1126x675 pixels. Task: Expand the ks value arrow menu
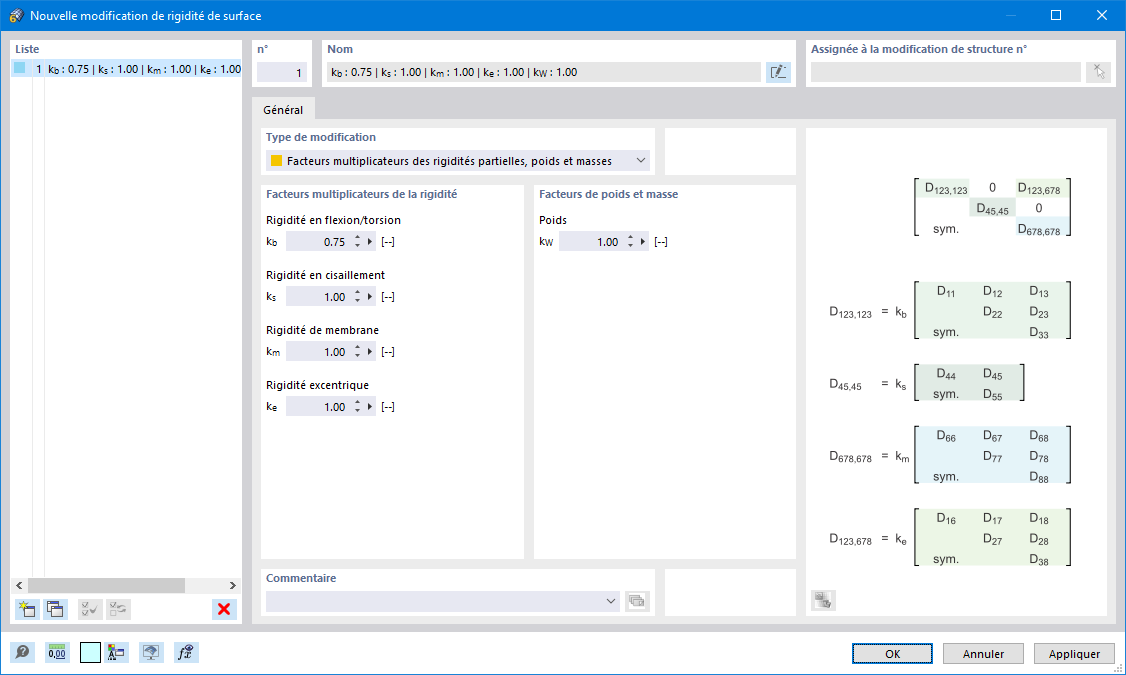point(370,297)
